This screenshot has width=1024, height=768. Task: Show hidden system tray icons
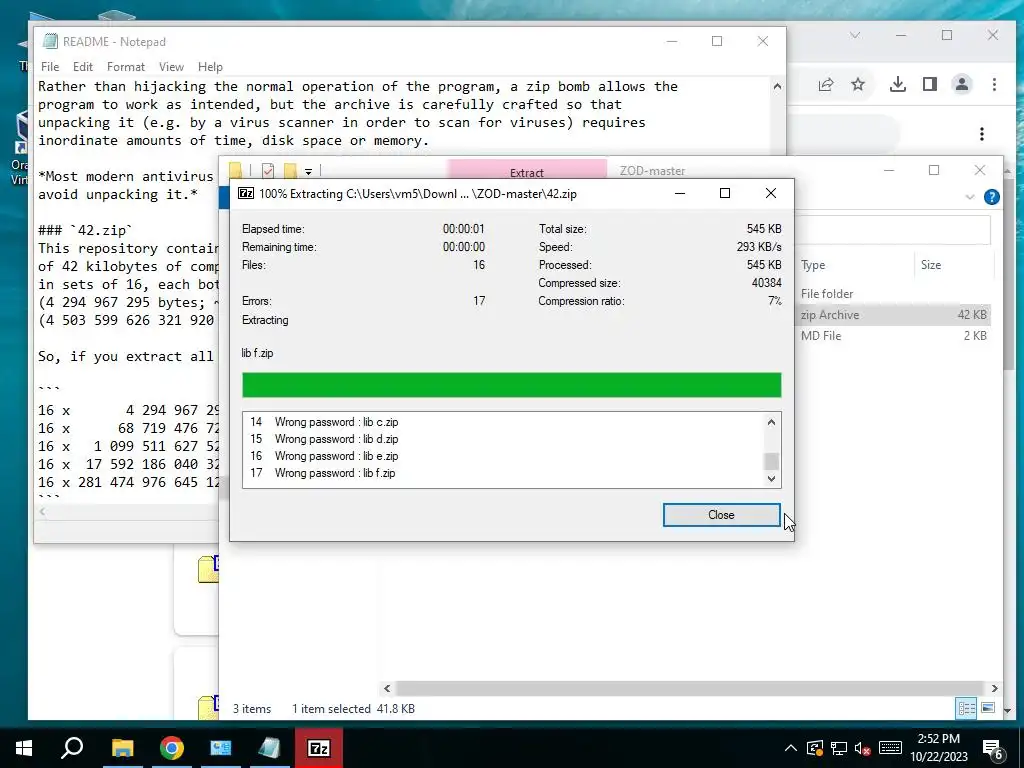pos(790,748)
